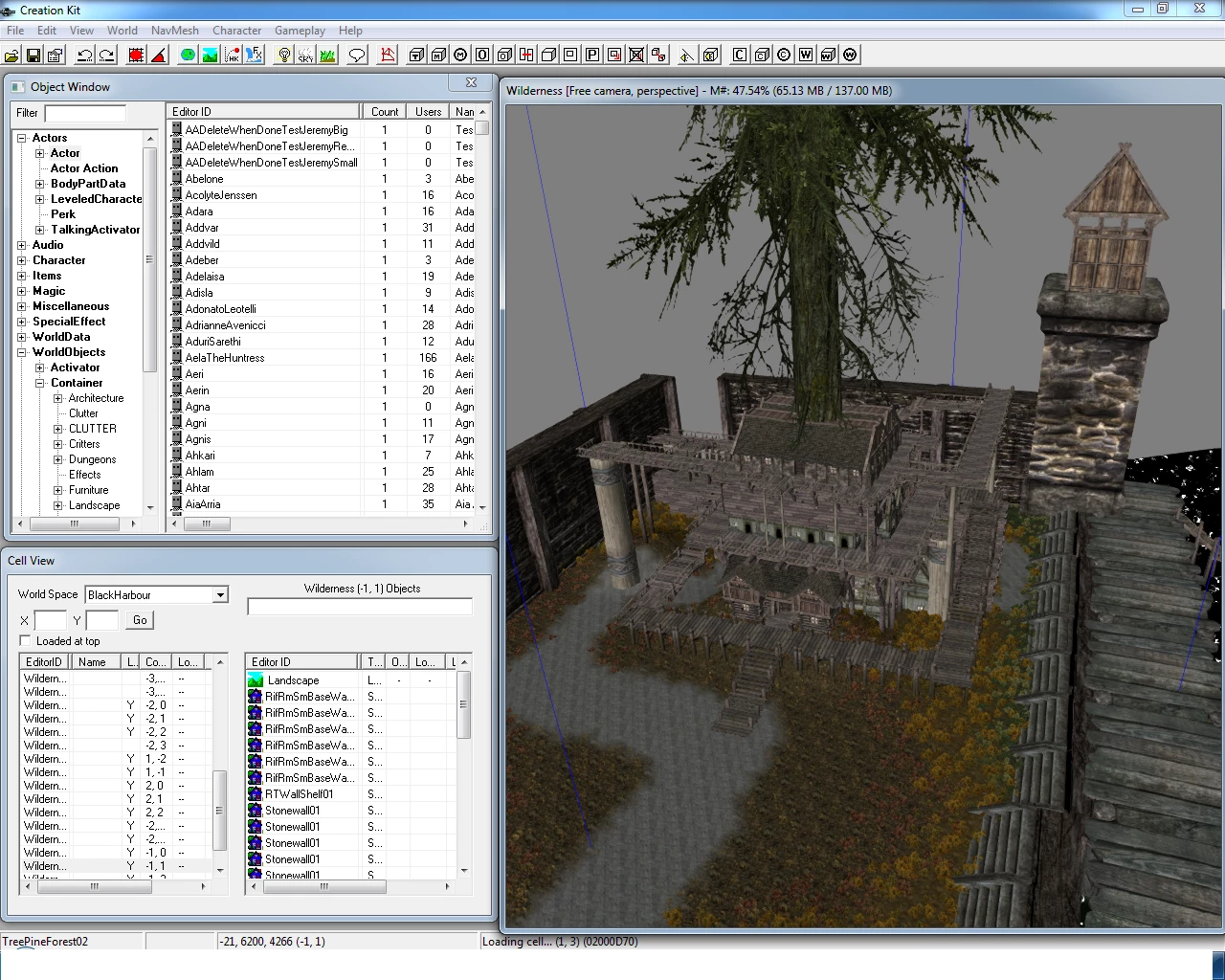
Task: Expand the Architecture subfolder node
Action: tap(58, 398)
